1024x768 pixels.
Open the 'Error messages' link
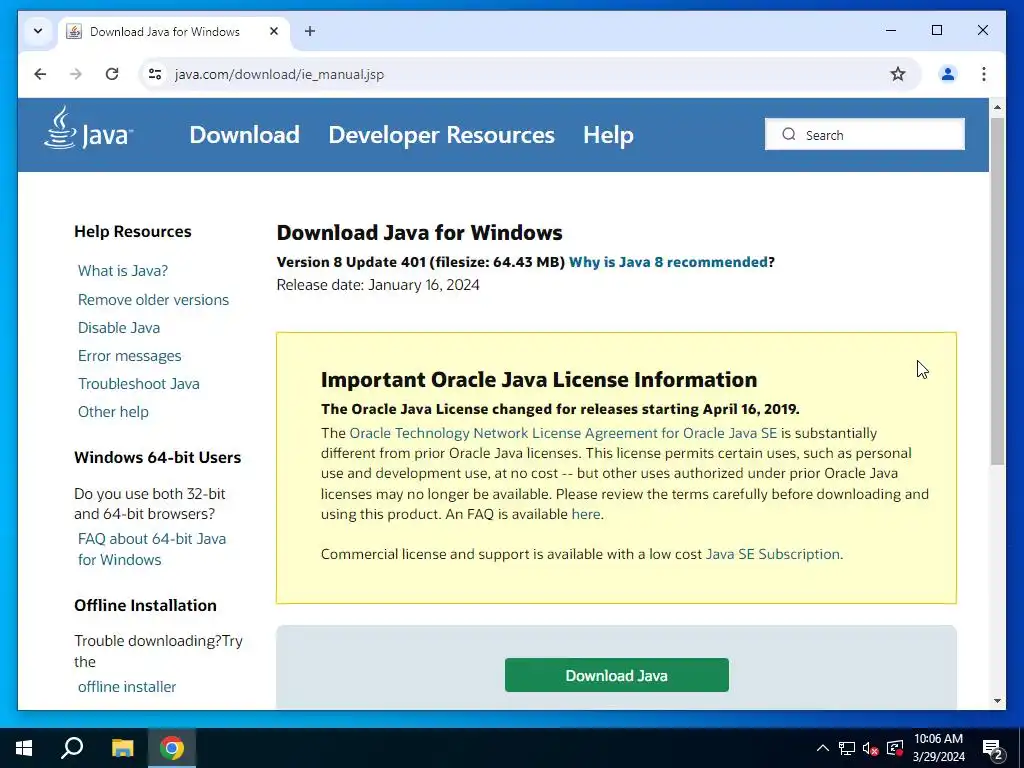pos(129,356)
